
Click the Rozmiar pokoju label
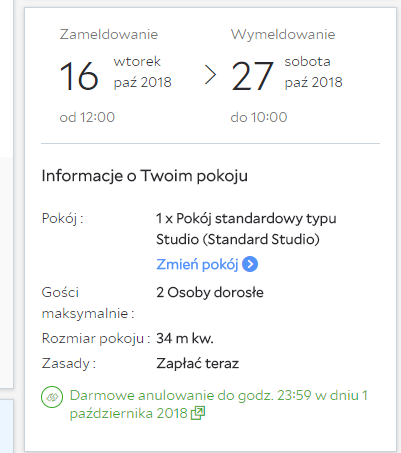click(x=96, y=338)
